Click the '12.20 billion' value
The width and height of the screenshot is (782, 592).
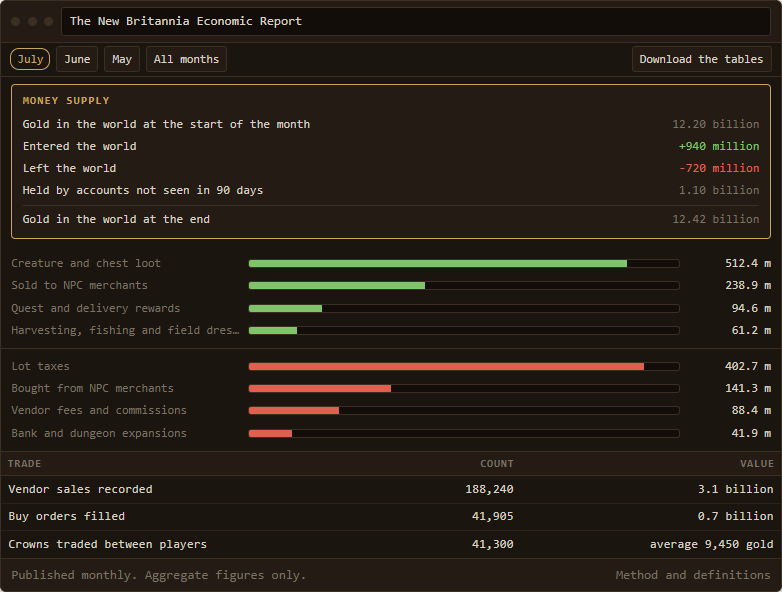[x=716, y=124]
